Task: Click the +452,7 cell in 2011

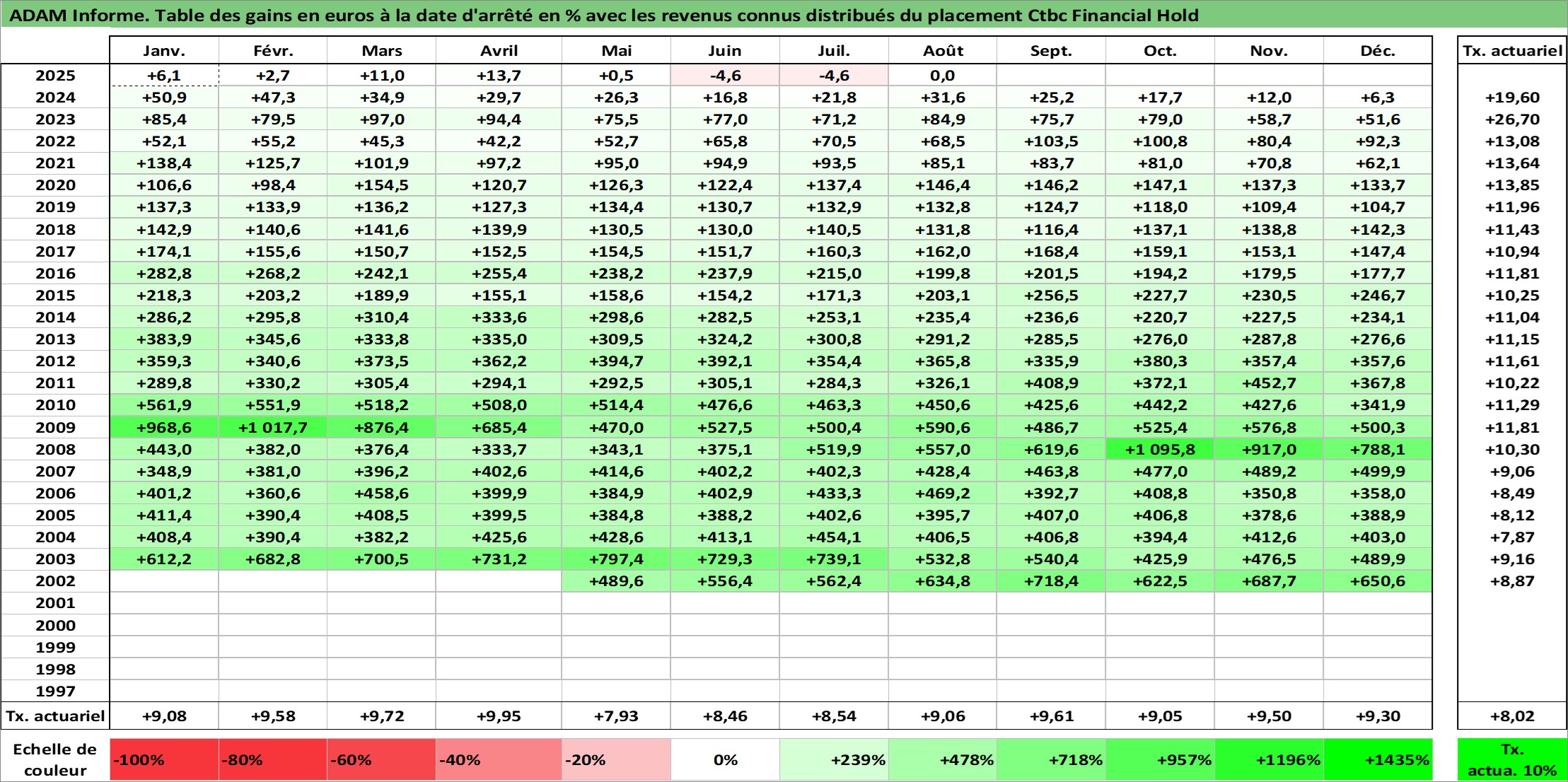Action: coord(1269,383)
